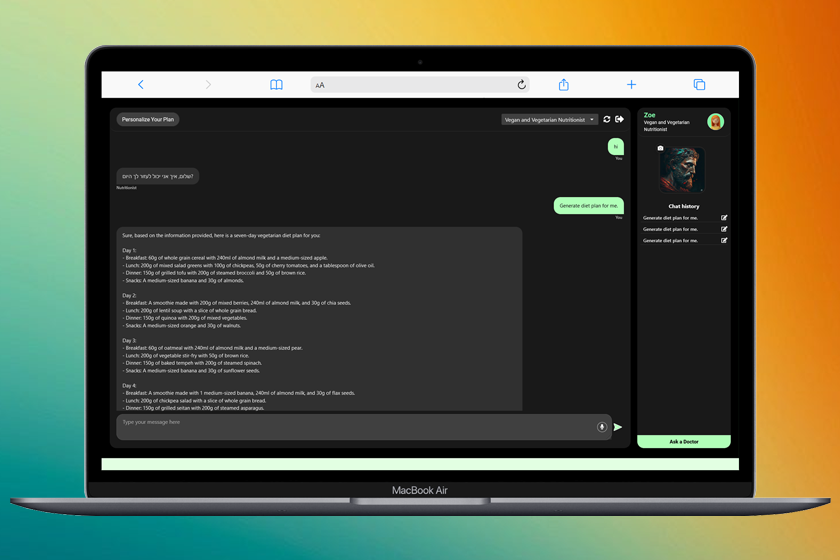Viewport: 840px width, 560px height.
Task: Open the aA reader options menu
Action: pyautogui.click(x=320, y=86)
